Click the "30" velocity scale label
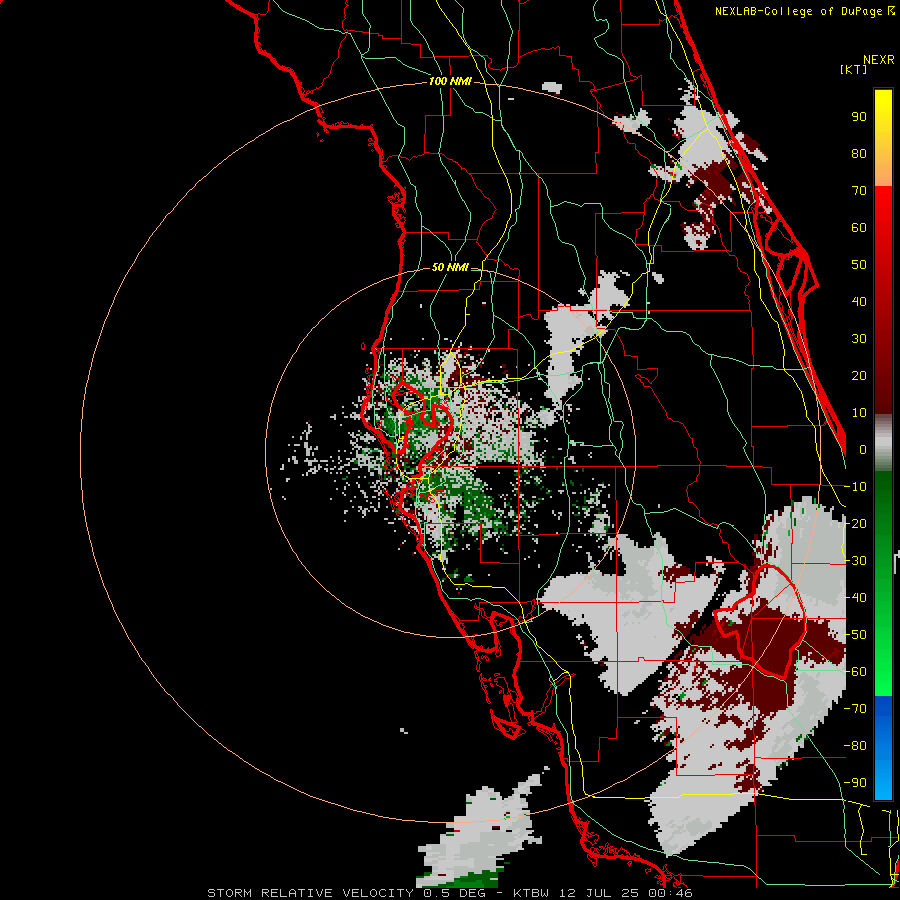 pos(859,339)
